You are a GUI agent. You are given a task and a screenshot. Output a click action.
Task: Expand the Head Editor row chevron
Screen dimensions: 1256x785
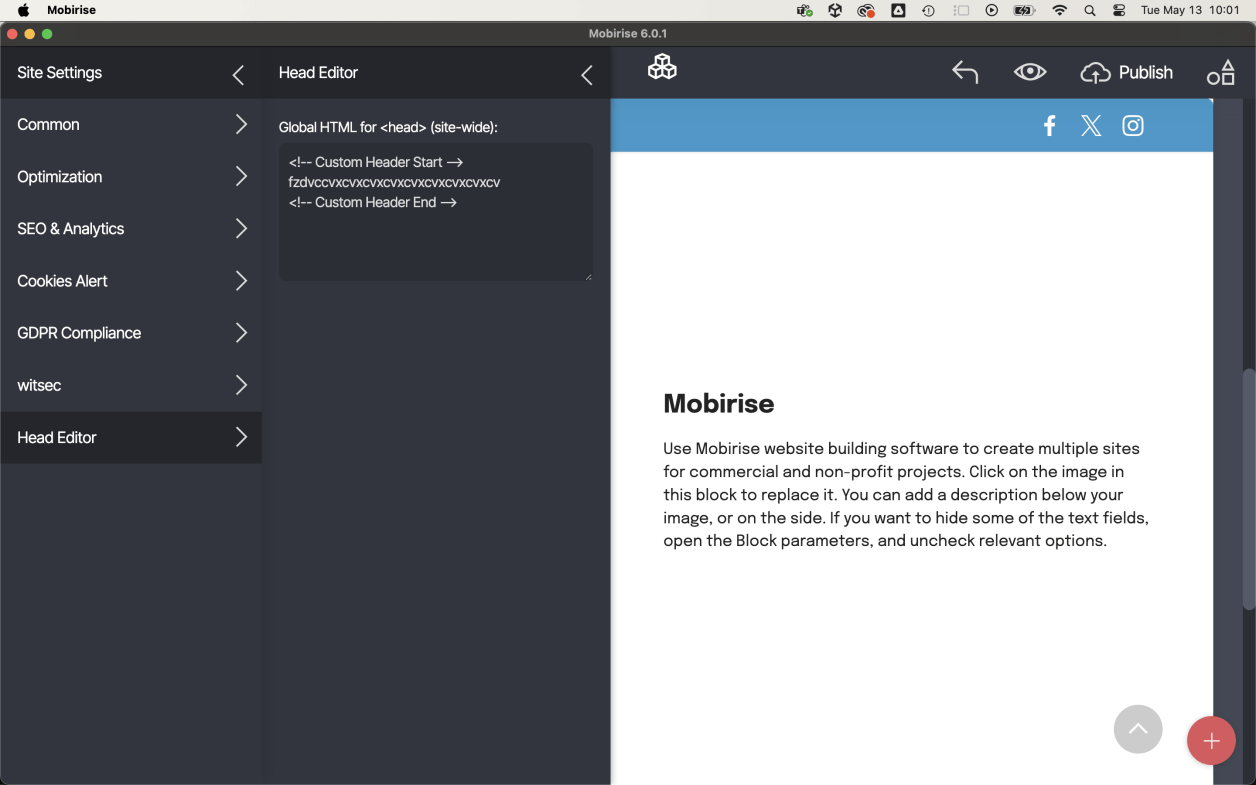tap(241, 437)
